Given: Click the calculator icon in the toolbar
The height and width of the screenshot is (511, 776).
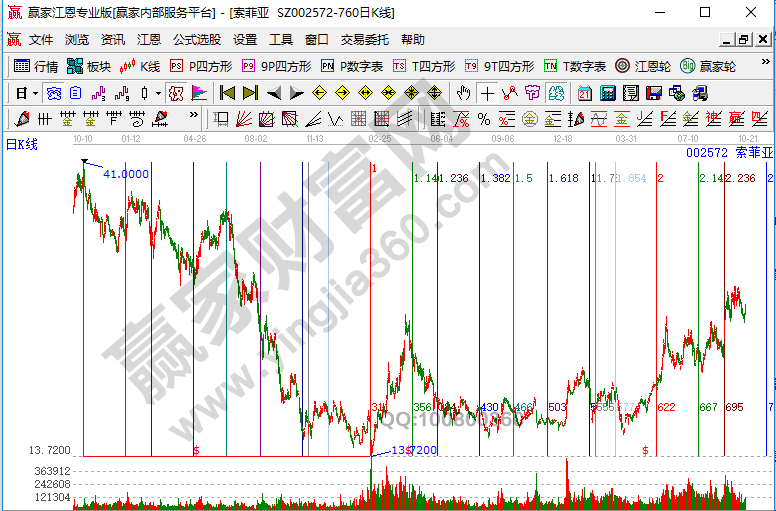Looking at the screenshot, I should [x=607, y=93].
